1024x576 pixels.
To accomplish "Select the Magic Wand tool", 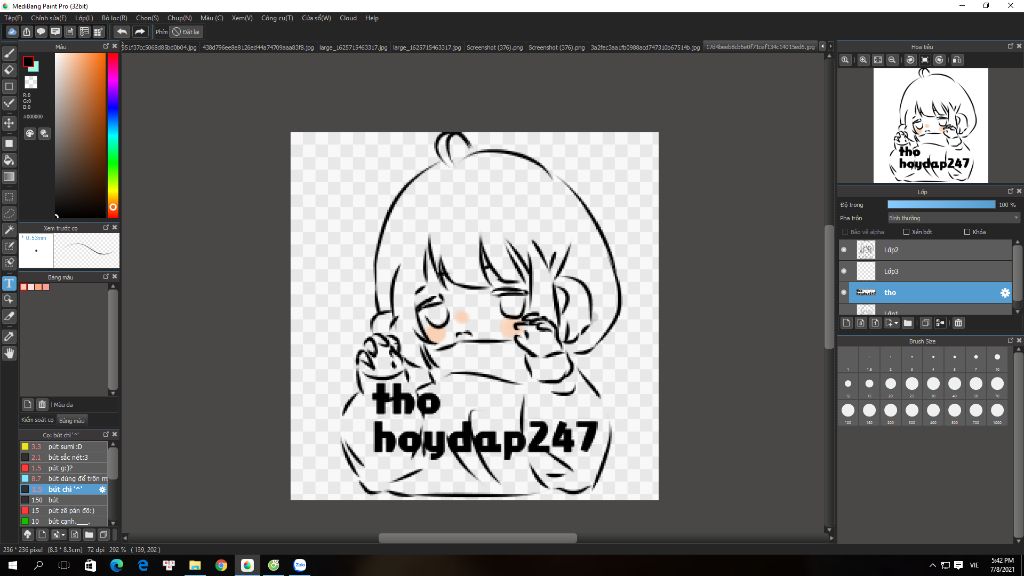I will 9,230.
